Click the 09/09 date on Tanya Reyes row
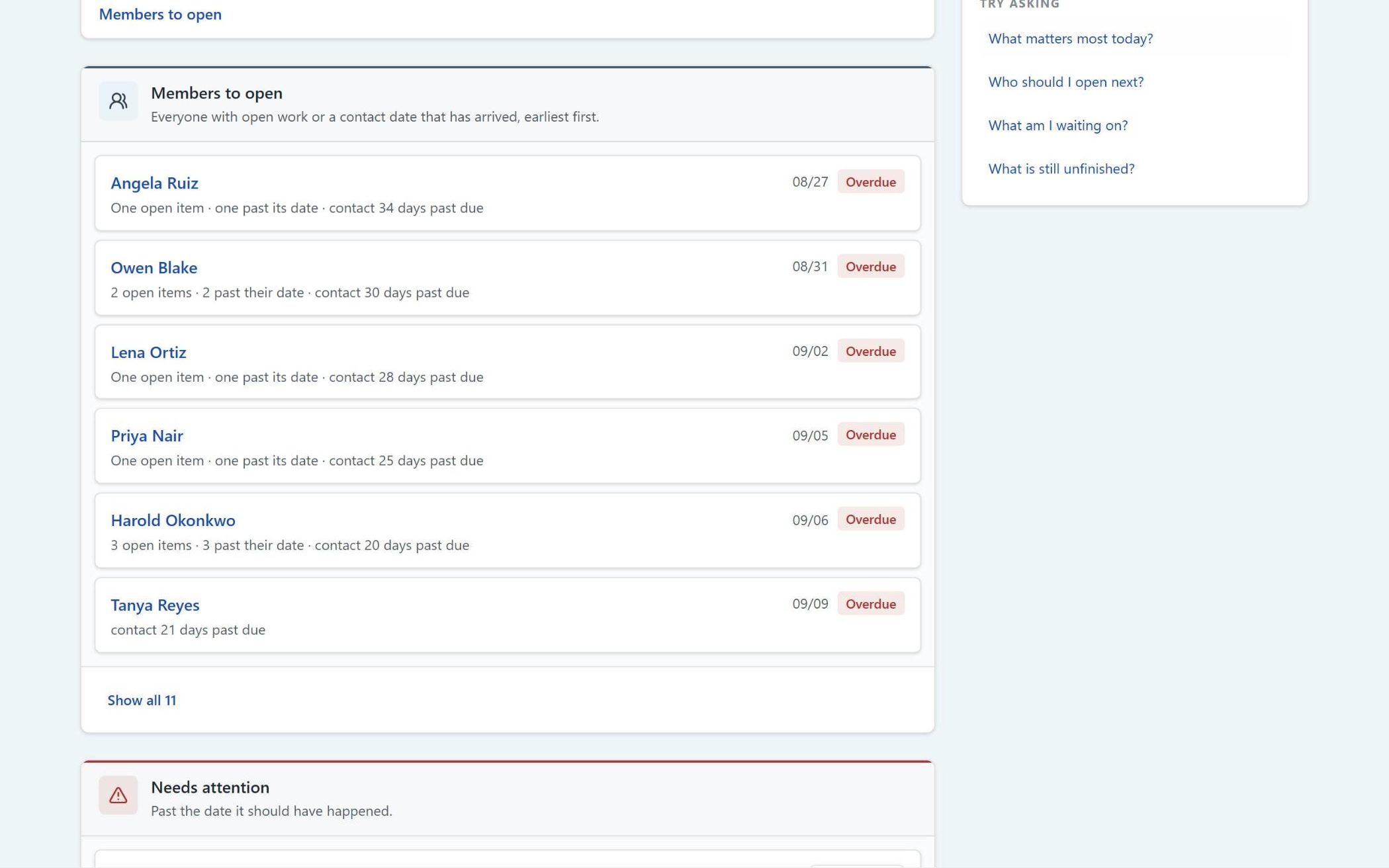Image resolution: width=1389 pixels, height=868 pixels. pyautogui.click(x=810, y=604)
